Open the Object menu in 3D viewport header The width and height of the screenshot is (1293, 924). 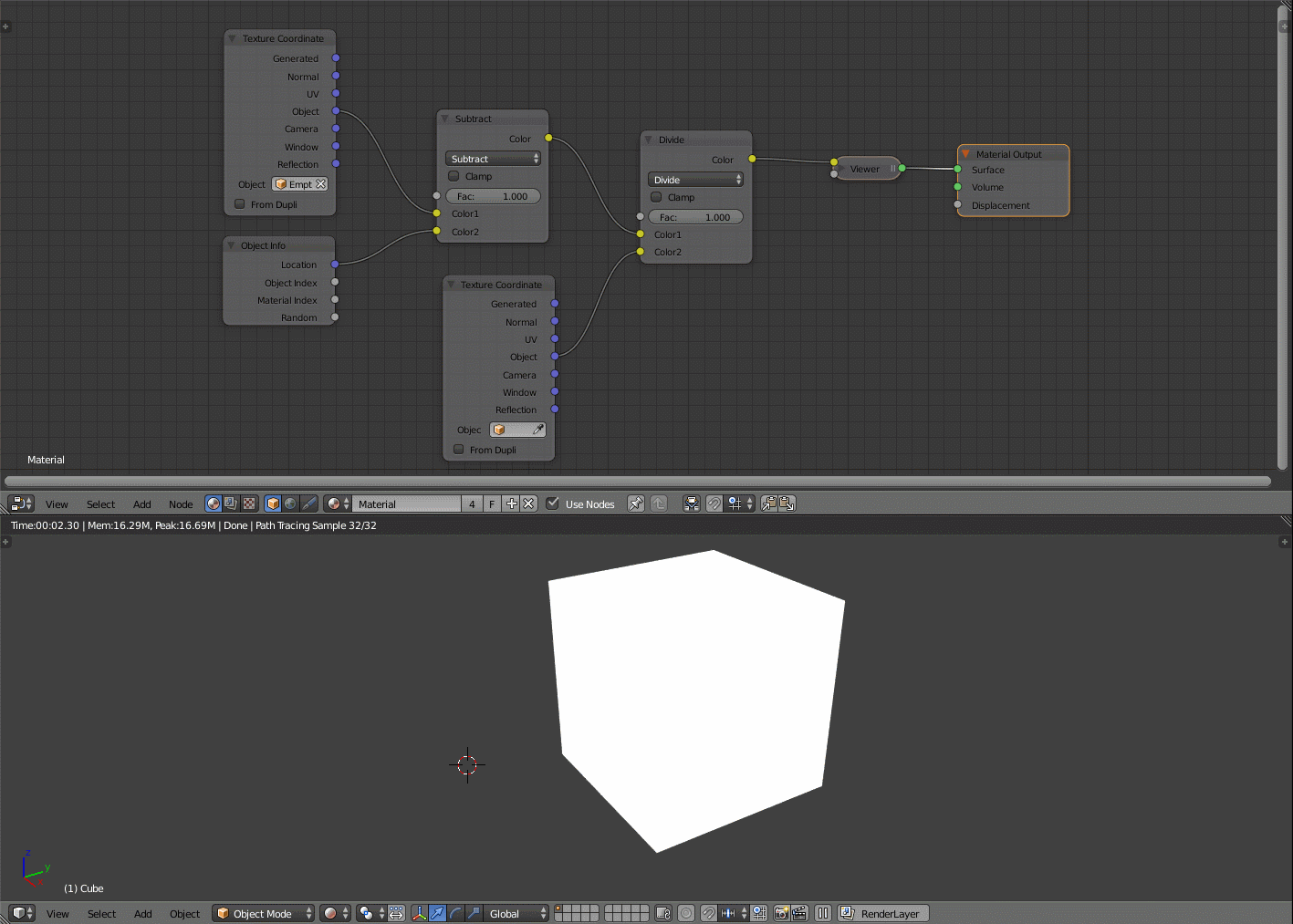tap(184, 913)
